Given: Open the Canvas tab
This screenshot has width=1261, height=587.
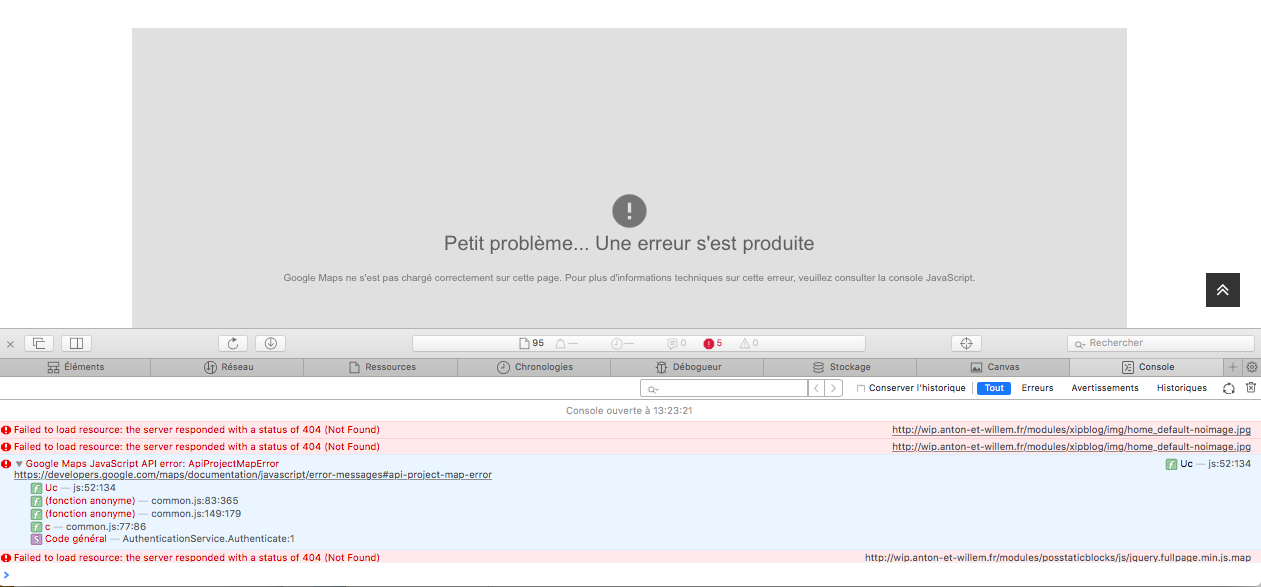Looking at the screenshot, I should coord(993,367).
